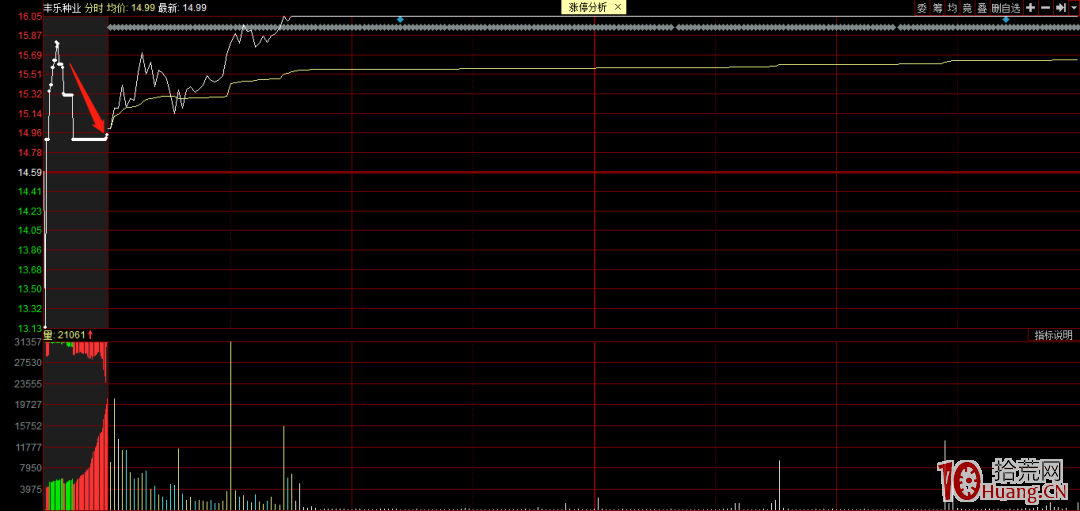This screenshot has width=1080, height=511.
Task: Click the blue diamond marker at top right
Action: 1005,19
